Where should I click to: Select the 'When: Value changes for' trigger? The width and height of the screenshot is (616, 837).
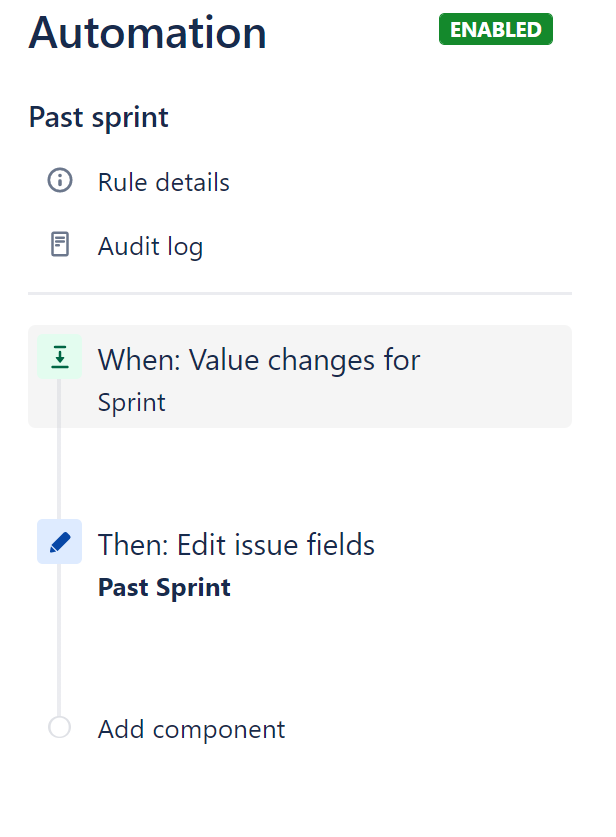pos(258,359)
